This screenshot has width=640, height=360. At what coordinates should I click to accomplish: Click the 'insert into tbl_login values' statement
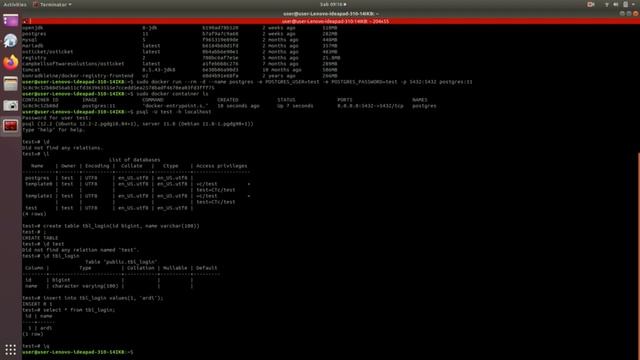[x=103, y=298]
